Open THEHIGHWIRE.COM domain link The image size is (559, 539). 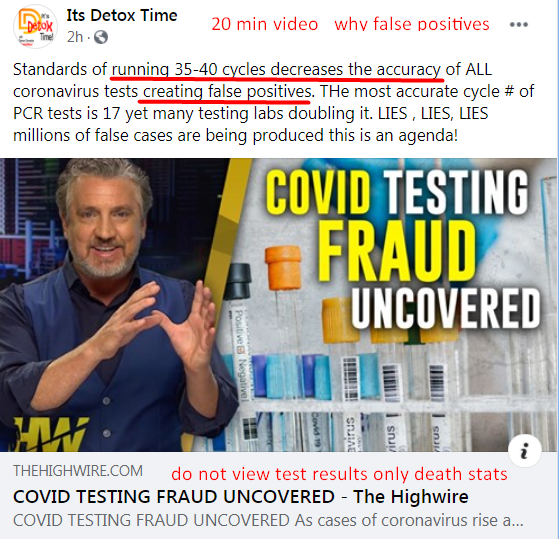tap(78, 471)
